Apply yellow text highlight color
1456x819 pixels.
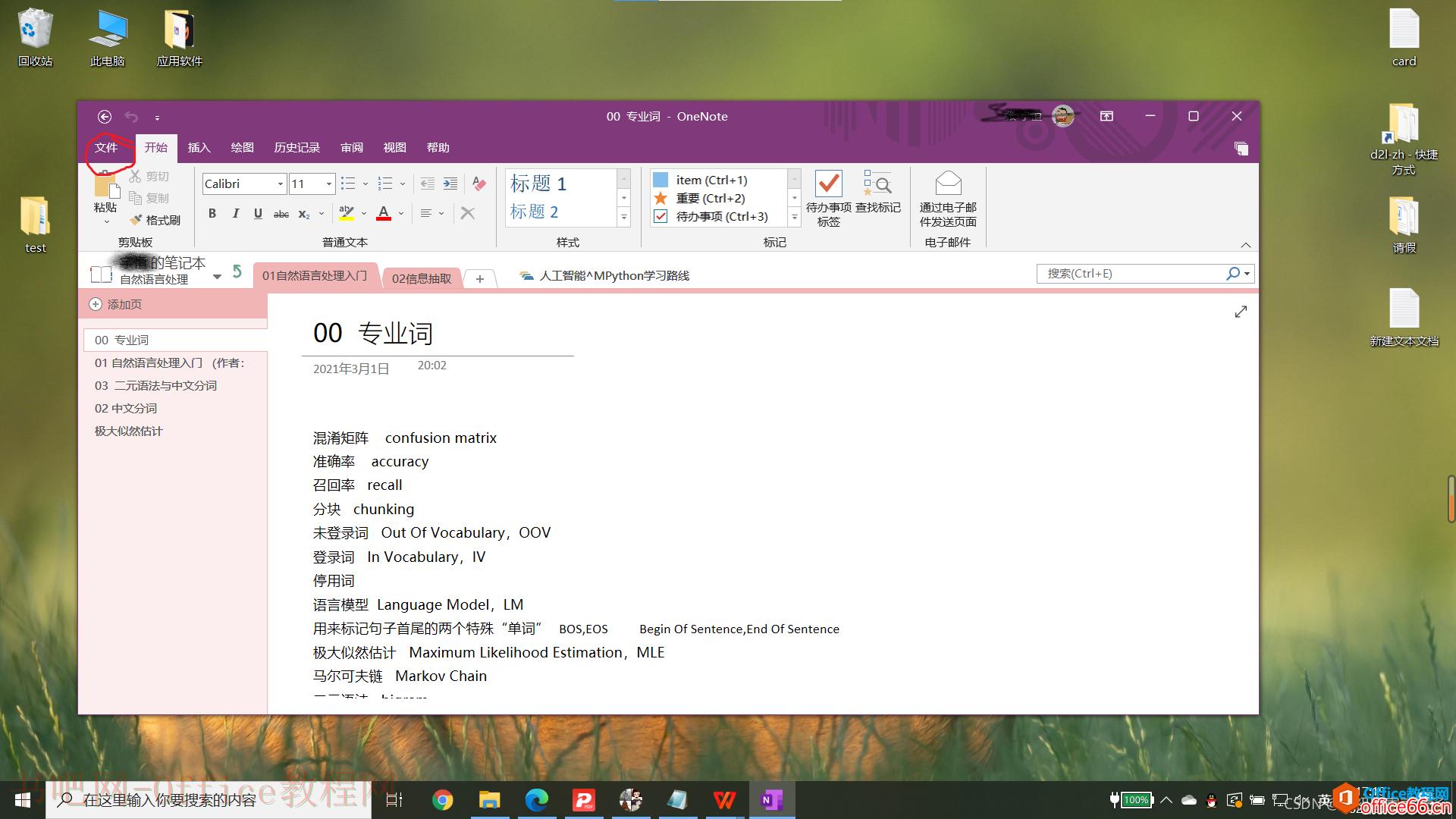pyautogui.click(x=347, y=214)
